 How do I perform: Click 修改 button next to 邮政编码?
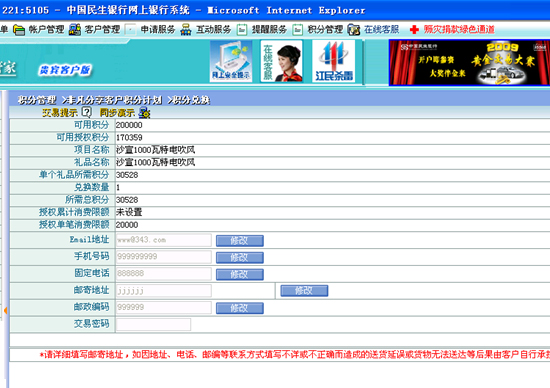(240, 308)
